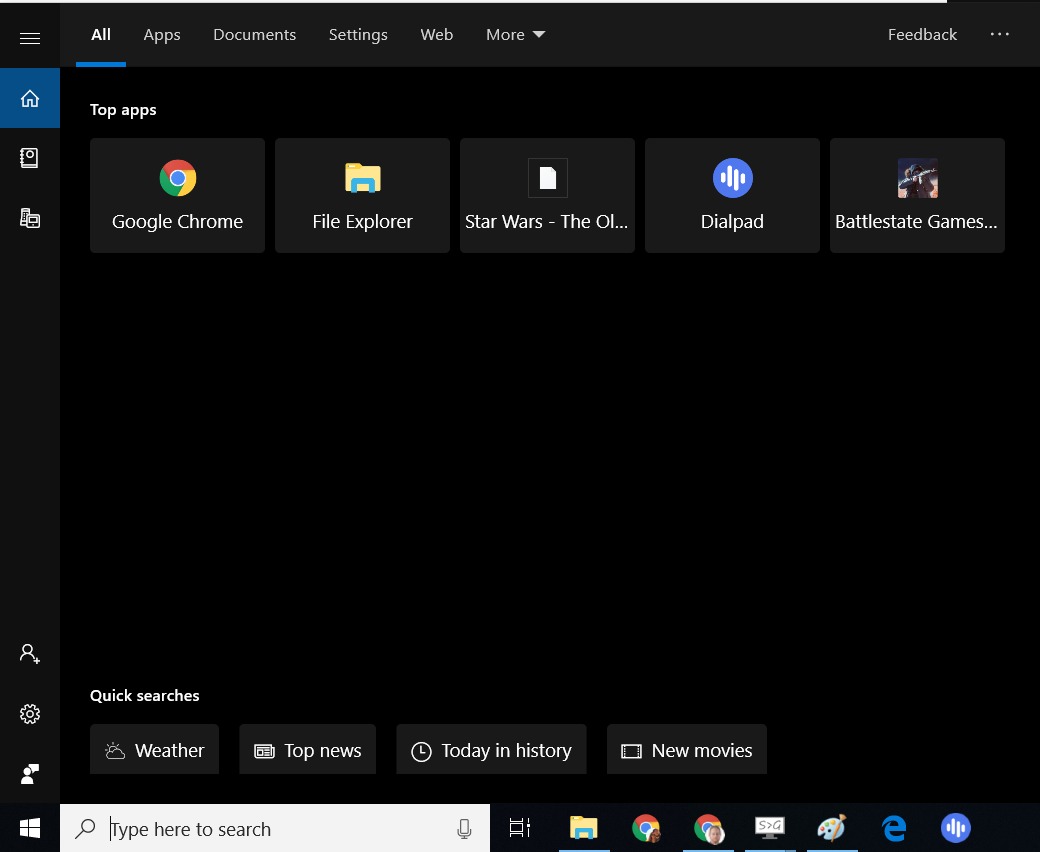Open the search settings gear icon
The height and width of the screenshot is (852, 1040).
(x=30, y=714)
